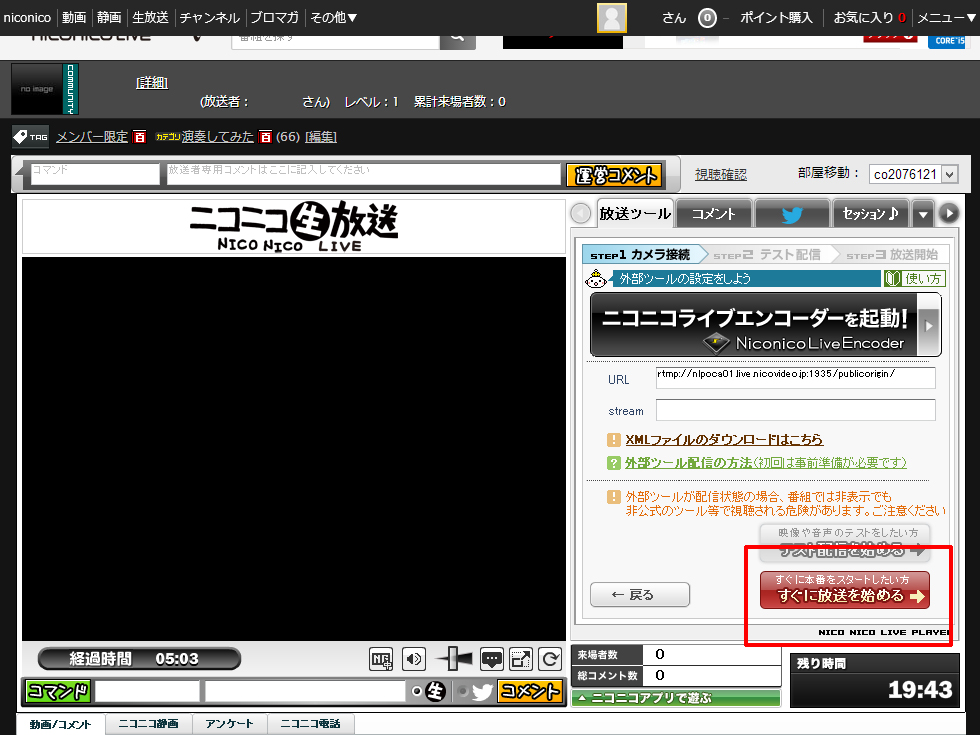This screenshot has height=735, width=980.
Task: Open dictionary icon beside メンバー限定
Action: (x=139, y=136)
